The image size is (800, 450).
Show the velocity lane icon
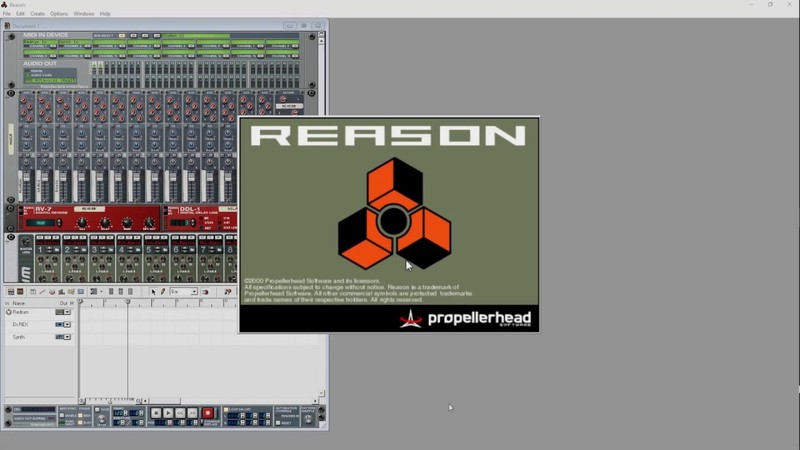point(61,292)
